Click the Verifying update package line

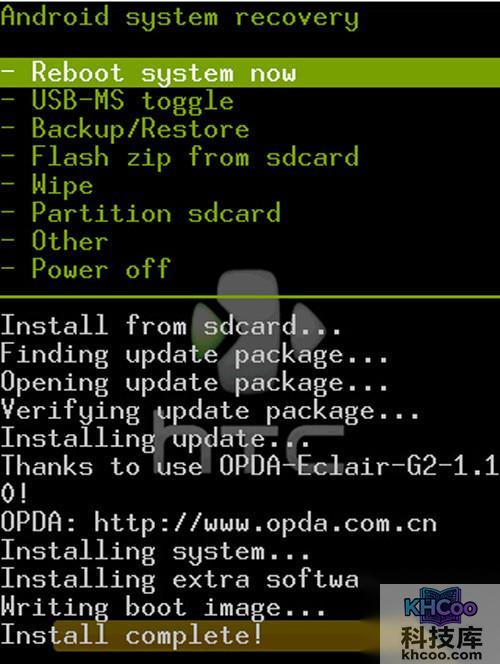point(210,410)
